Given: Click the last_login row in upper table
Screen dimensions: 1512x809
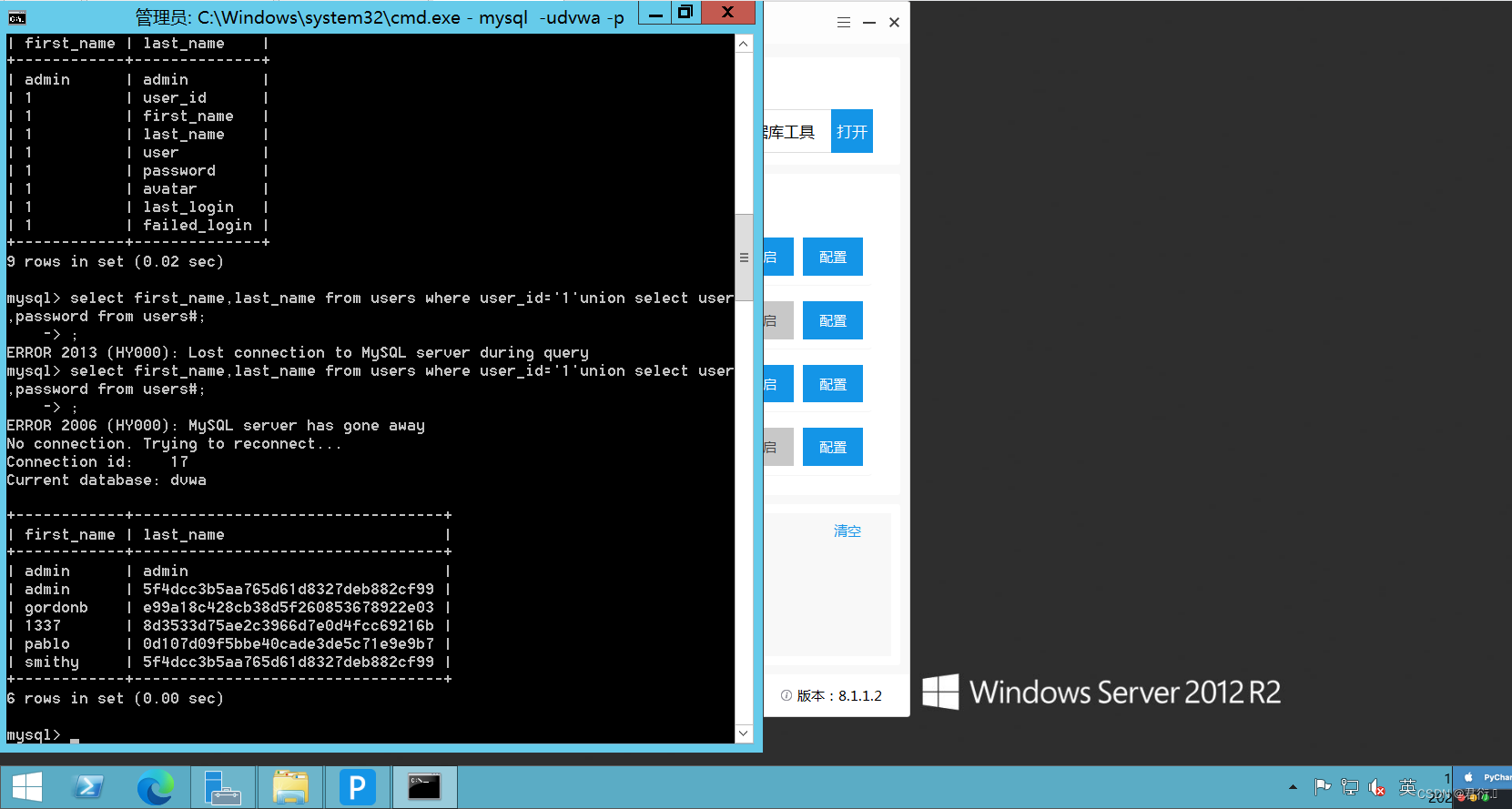Looking at the screenshot, I should coord(138,207).
